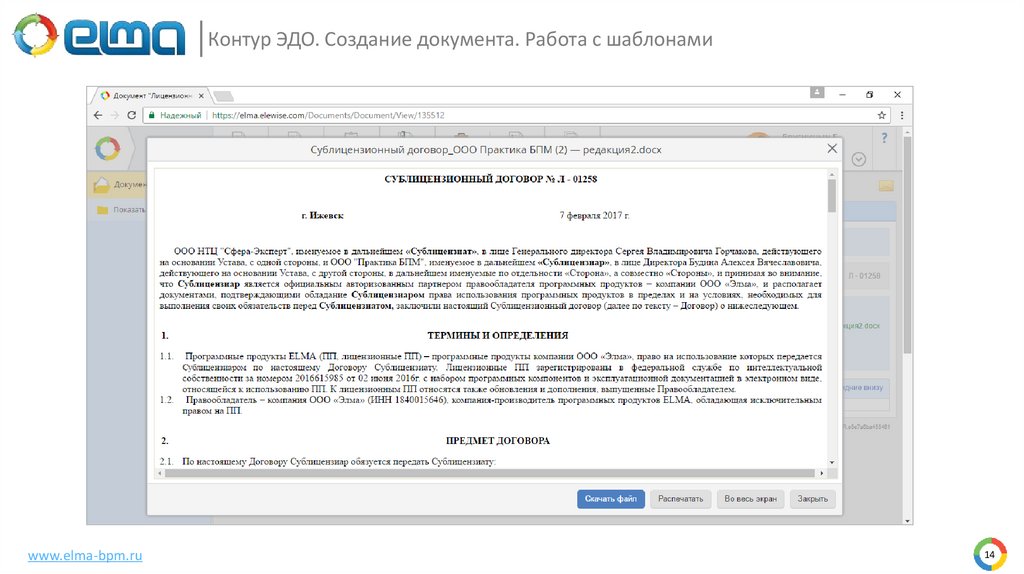Click the Распечатать button
This screenshot has width=1024, height=574.
coord(680,499)
